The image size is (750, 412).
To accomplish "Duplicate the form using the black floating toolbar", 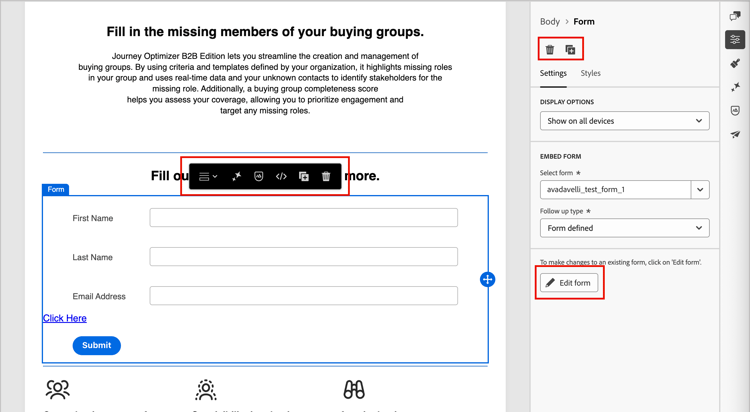I will point(304,177).
